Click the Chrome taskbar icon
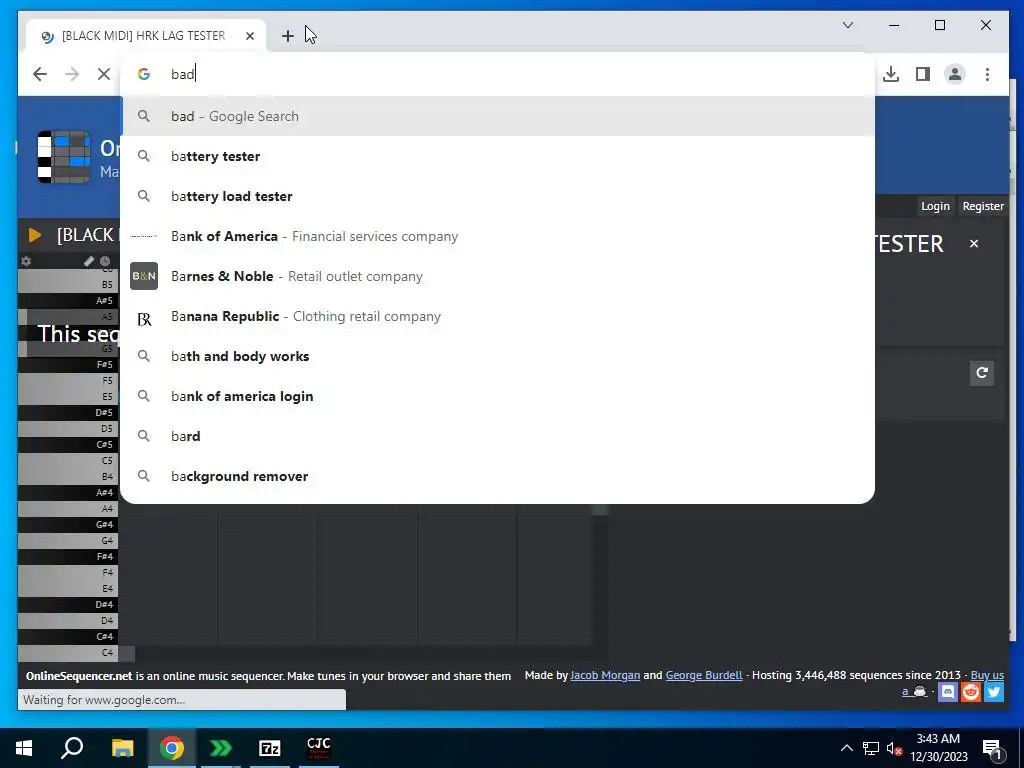 [x=172, y=748]
